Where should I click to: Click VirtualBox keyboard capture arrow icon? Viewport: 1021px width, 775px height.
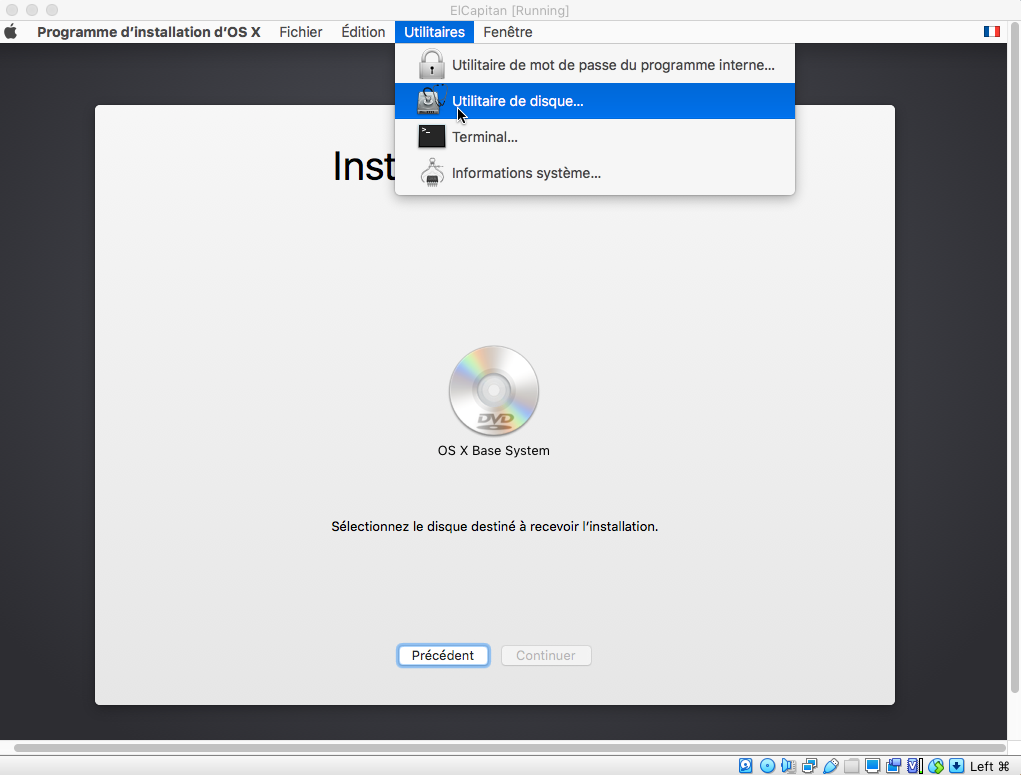[x=957, y=766]
